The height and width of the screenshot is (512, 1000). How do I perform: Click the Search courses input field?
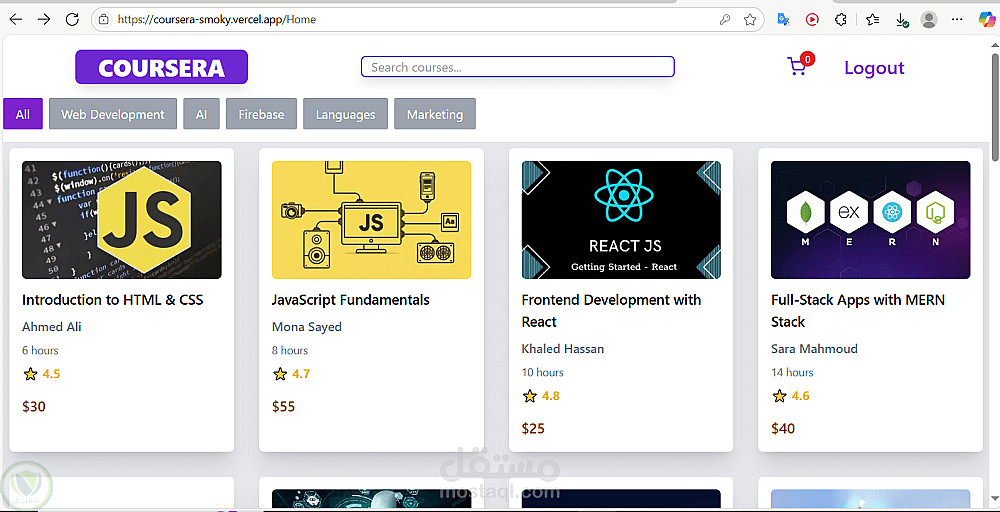pyautogui.click(x=517, y=67)
